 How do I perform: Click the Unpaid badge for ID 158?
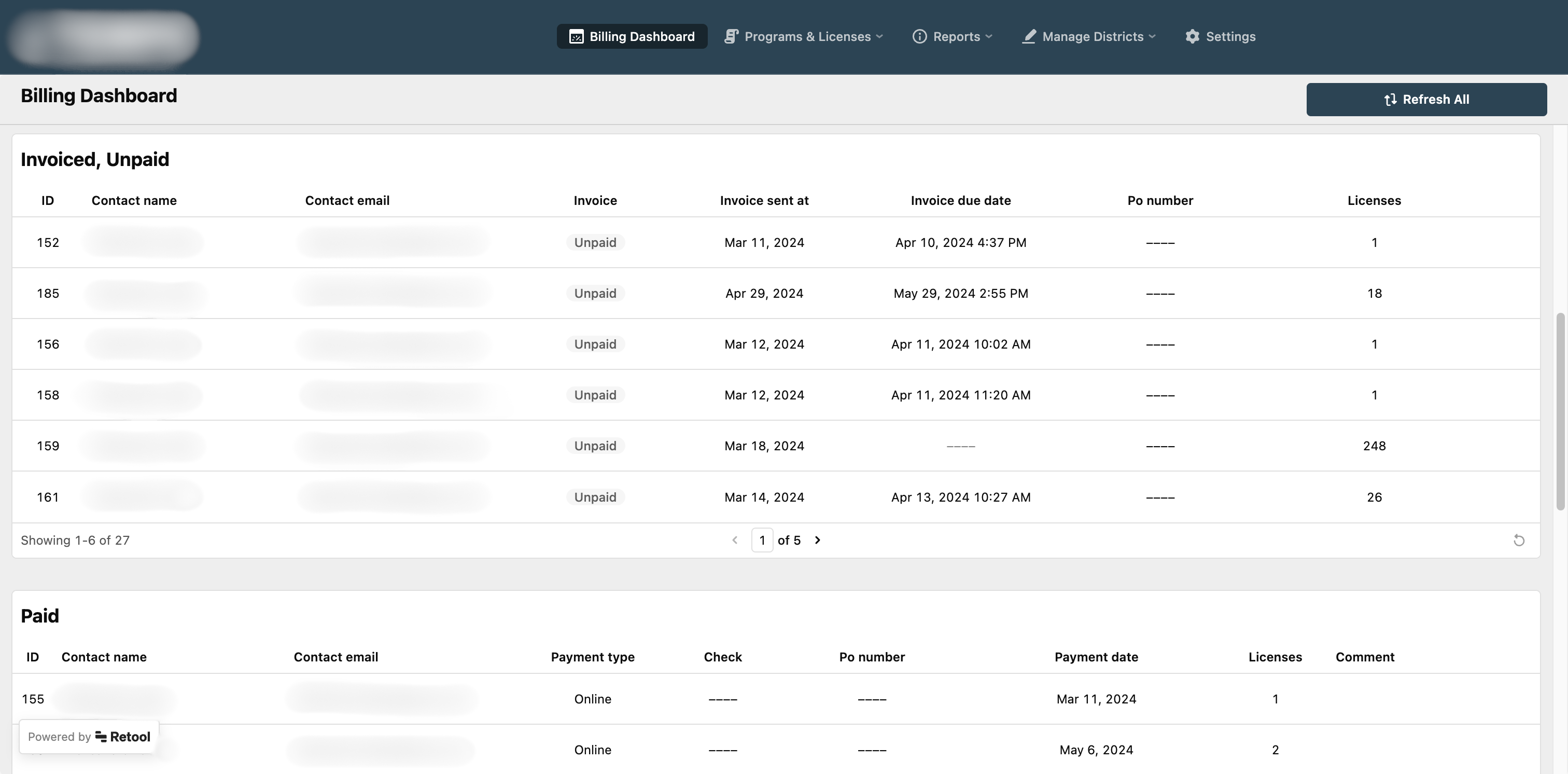pos(595,395)
